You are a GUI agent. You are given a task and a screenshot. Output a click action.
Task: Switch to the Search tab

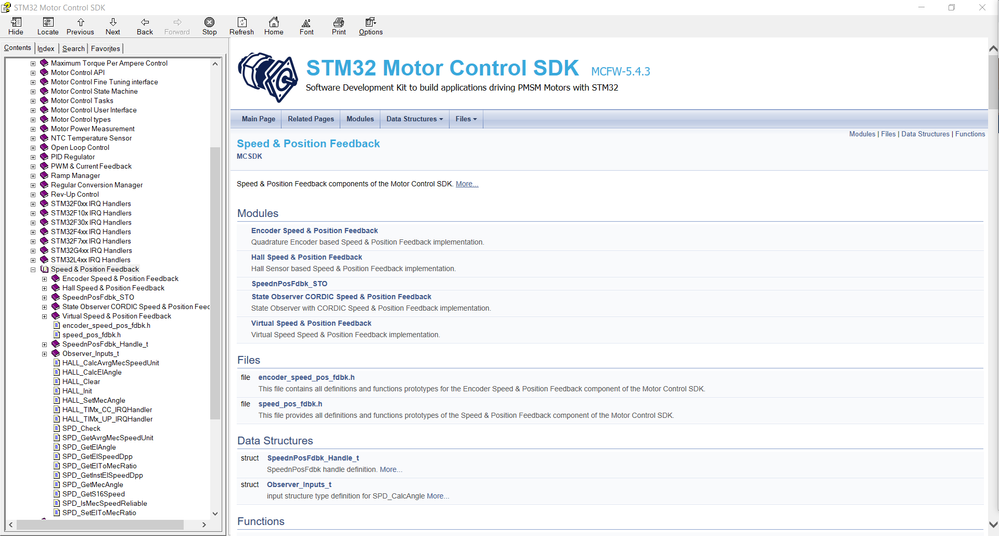[x=73, y=48]
